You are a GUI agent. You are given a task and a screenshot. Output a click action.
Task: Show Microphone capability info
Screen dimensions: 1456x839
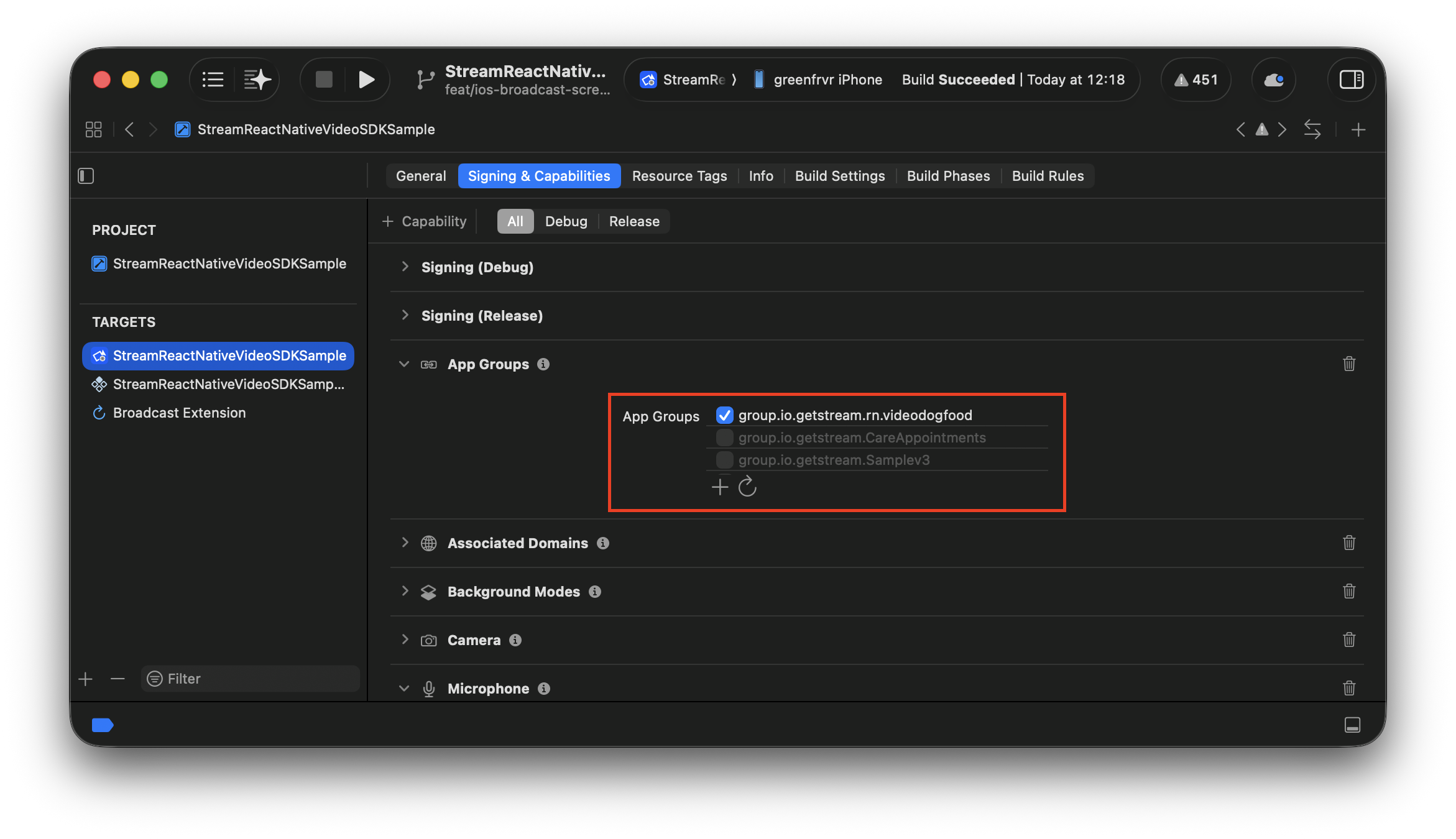click(544, 689)
